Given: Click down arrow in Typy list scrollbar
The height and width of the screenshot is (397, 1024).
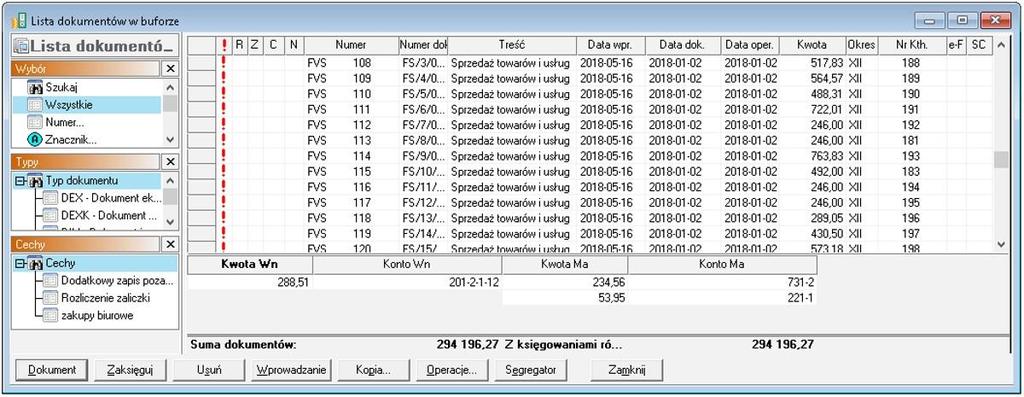Looking at the screenshot, I should tap(170, 222).
